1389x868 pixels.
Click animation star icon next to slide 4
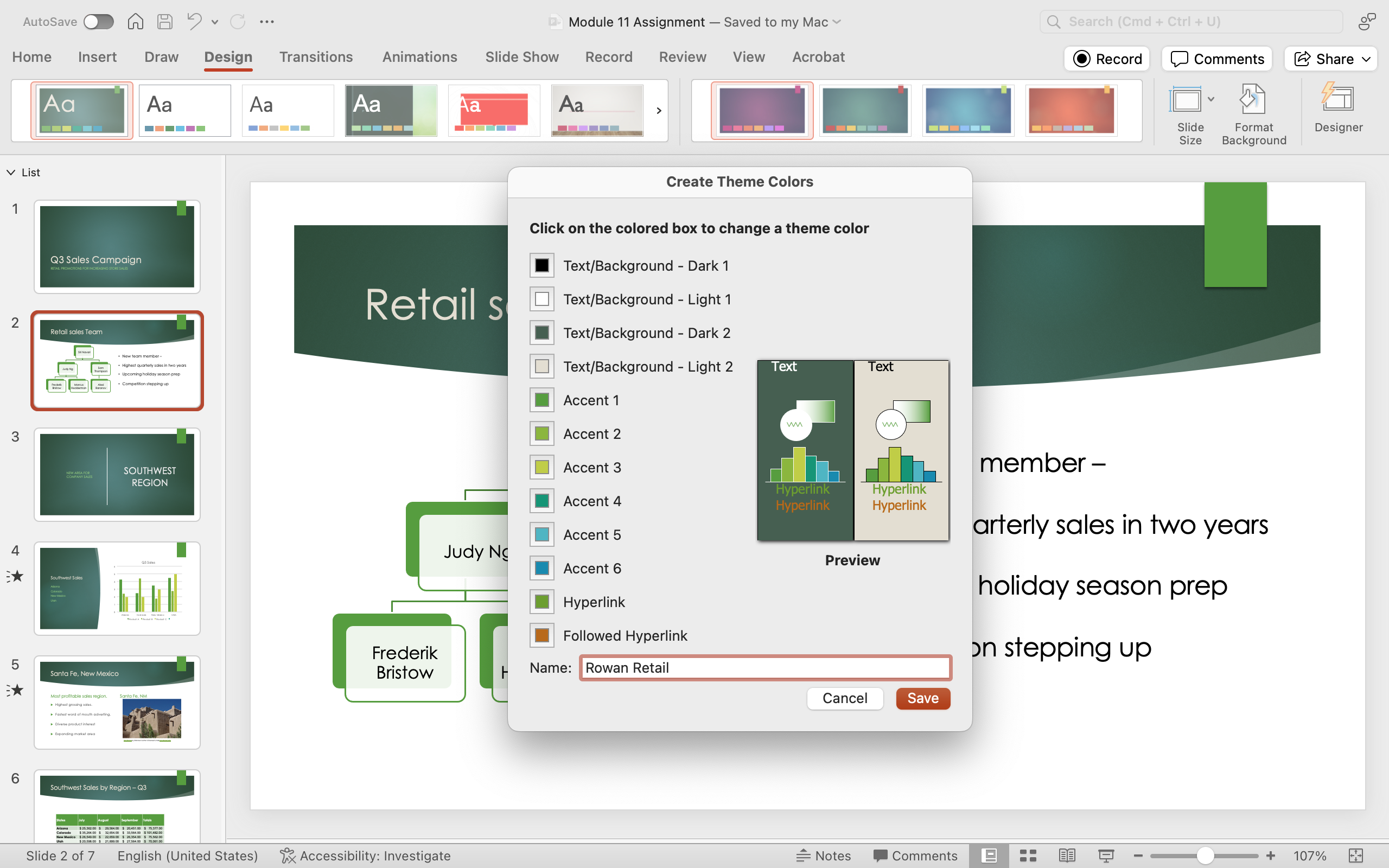coord(16,576)
